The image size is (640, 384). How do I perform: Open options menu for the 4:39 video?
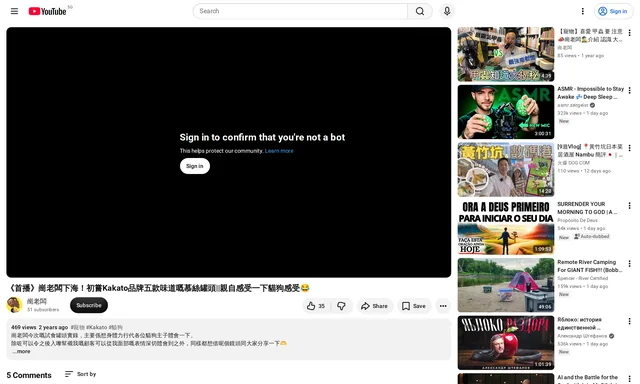(629, 33)
